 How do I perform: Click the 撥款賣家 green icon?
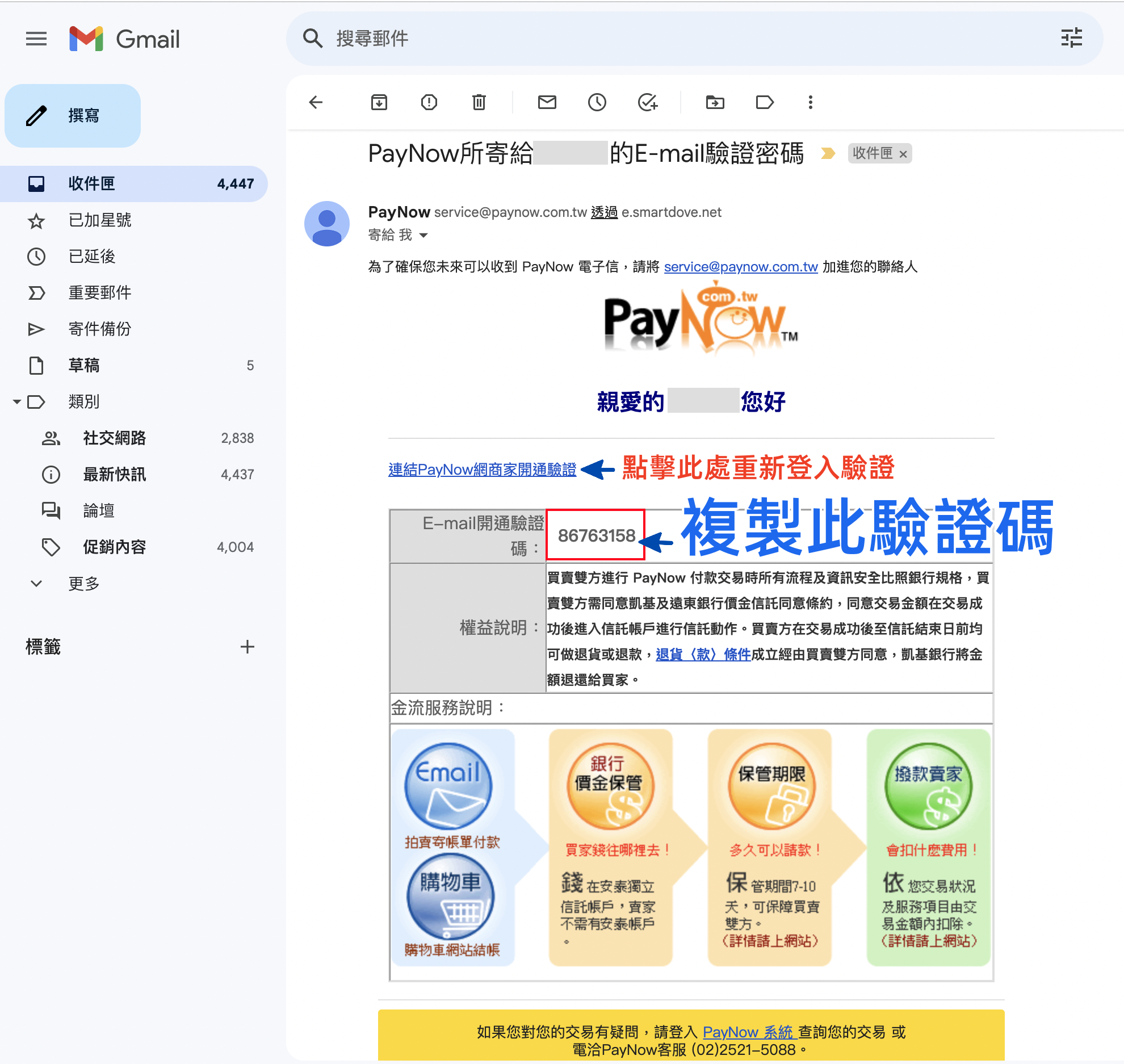929,786
